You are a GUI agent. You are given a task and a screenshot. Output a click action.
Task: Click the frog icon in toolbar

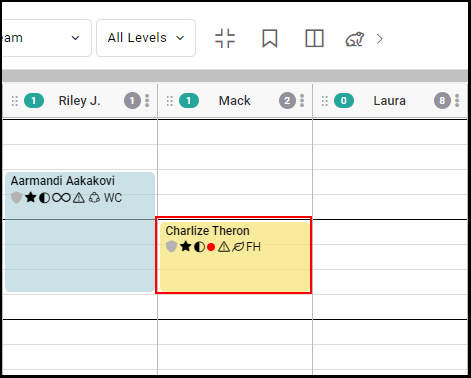[355, 39]
